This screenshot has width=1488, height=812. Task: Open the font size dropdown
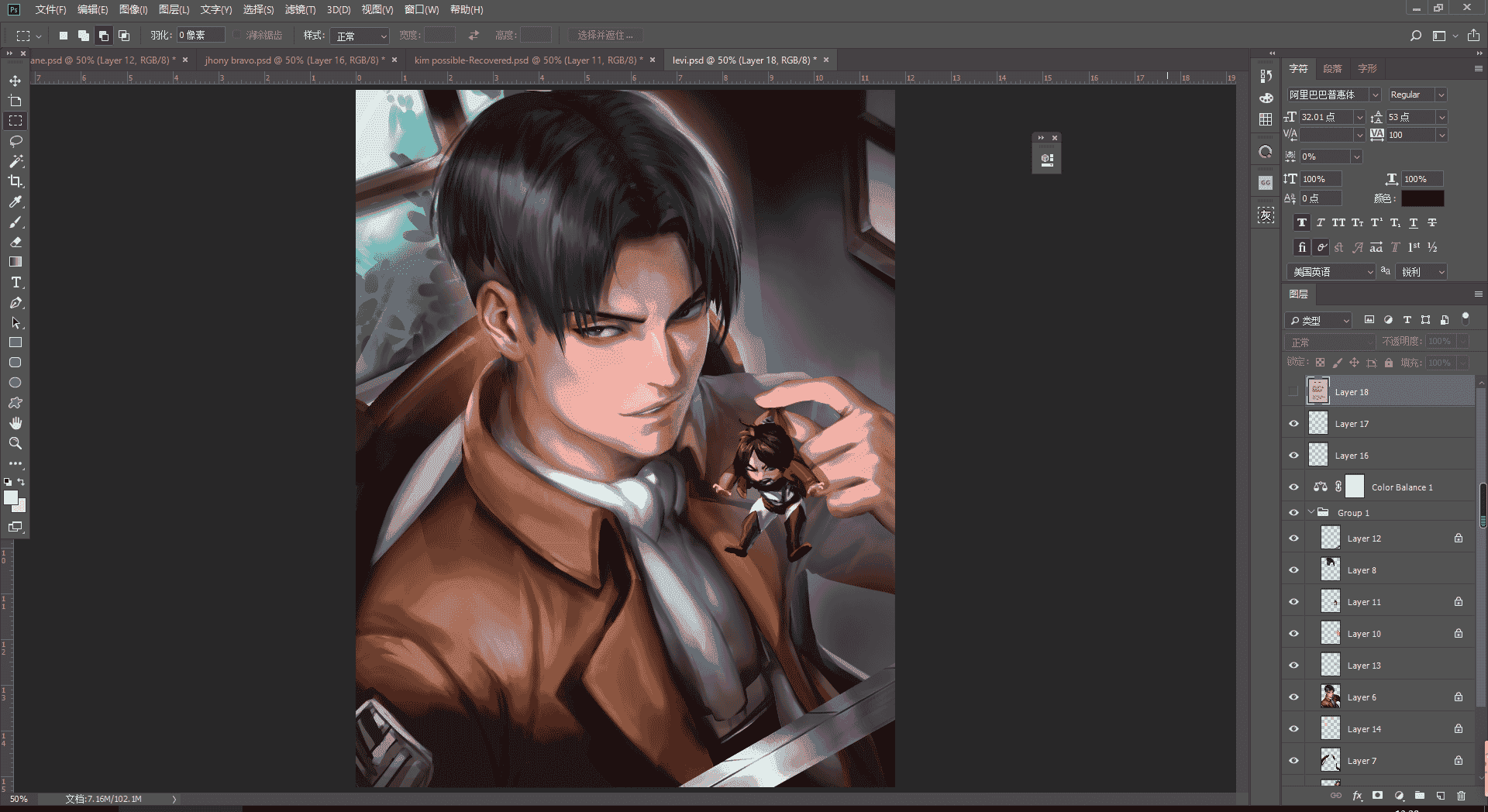tap(1359, 117)
